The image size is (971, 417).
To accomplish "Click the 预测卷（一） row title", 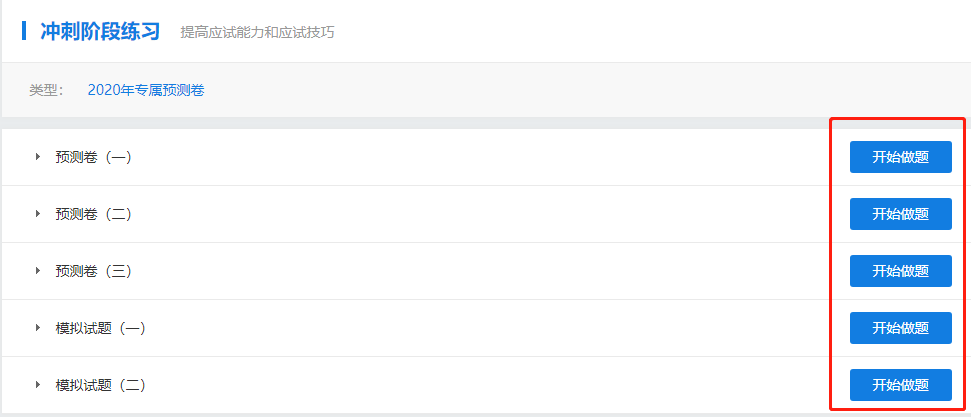I will coord(93,157).
